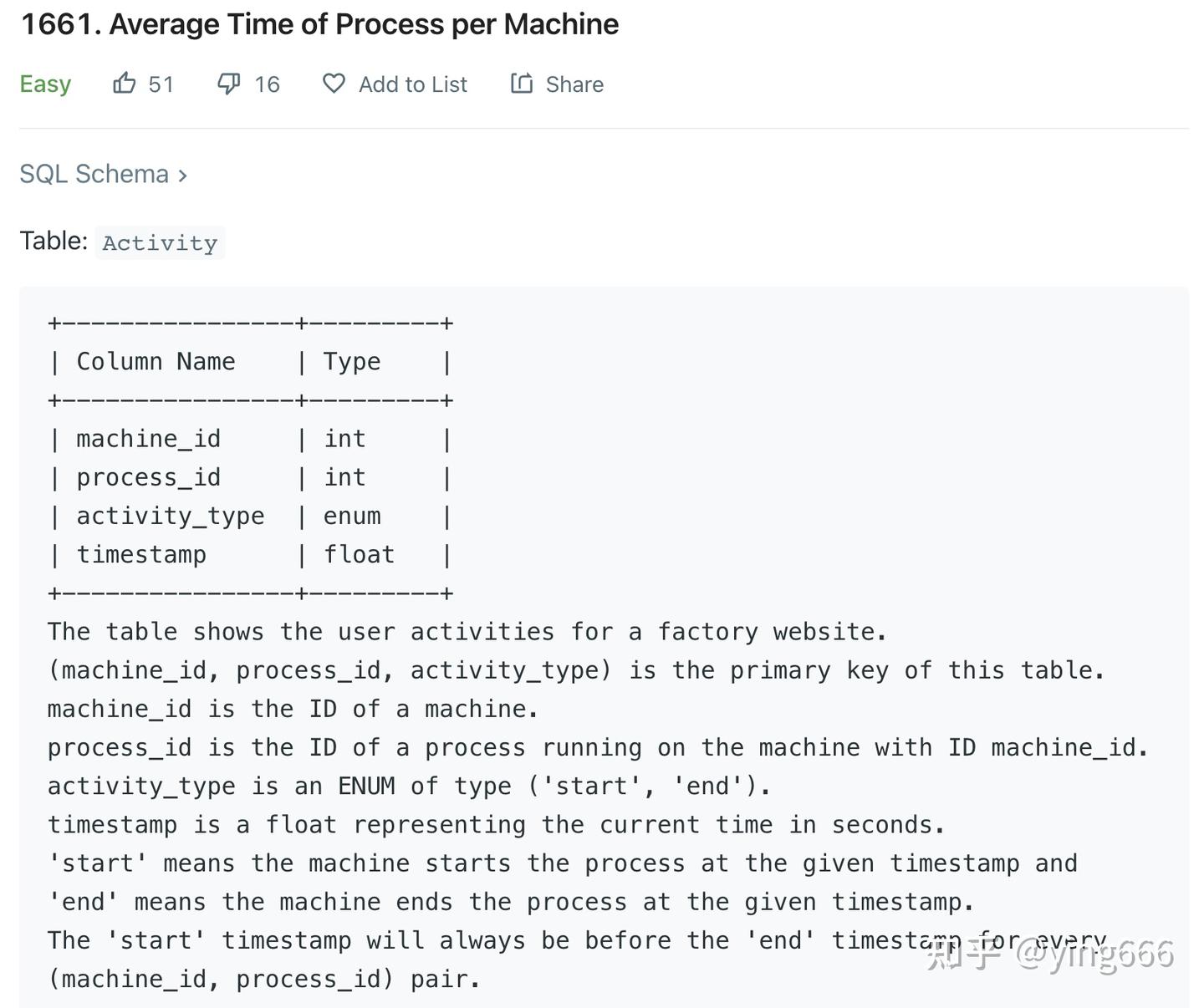This screenshot has height=1008, width=1204.
Task: Upvote the problem using the thumbs-up icon
Action: pyautogui.click(x=124, y=84)
